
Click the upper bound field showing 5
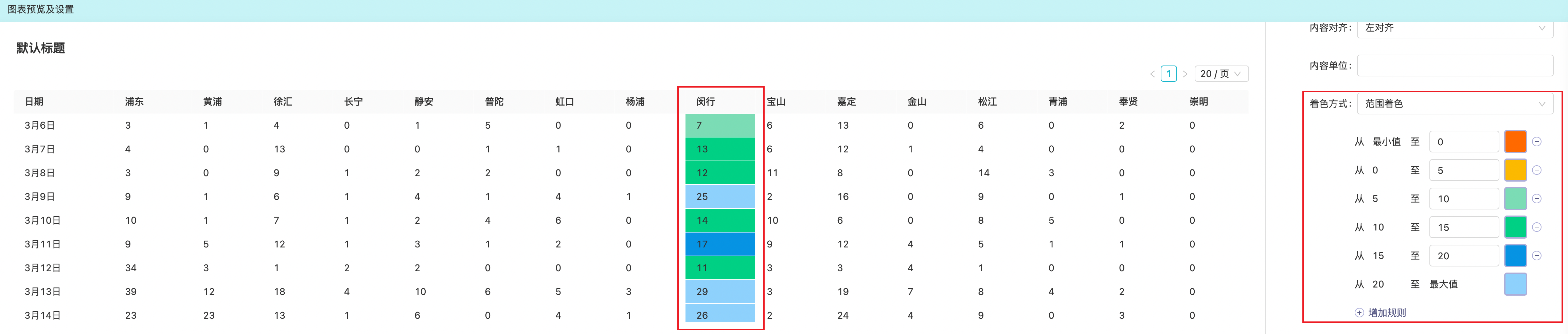click(x=1464, y=170)
